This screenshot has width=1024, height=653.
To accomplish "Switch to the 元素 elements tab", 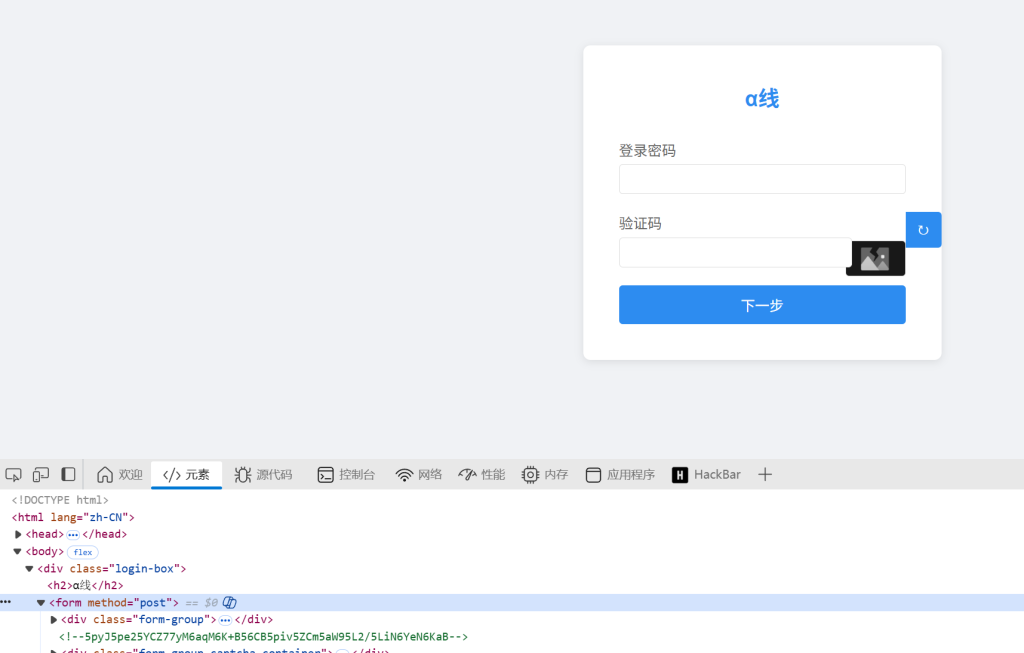I will pos(186,475).
